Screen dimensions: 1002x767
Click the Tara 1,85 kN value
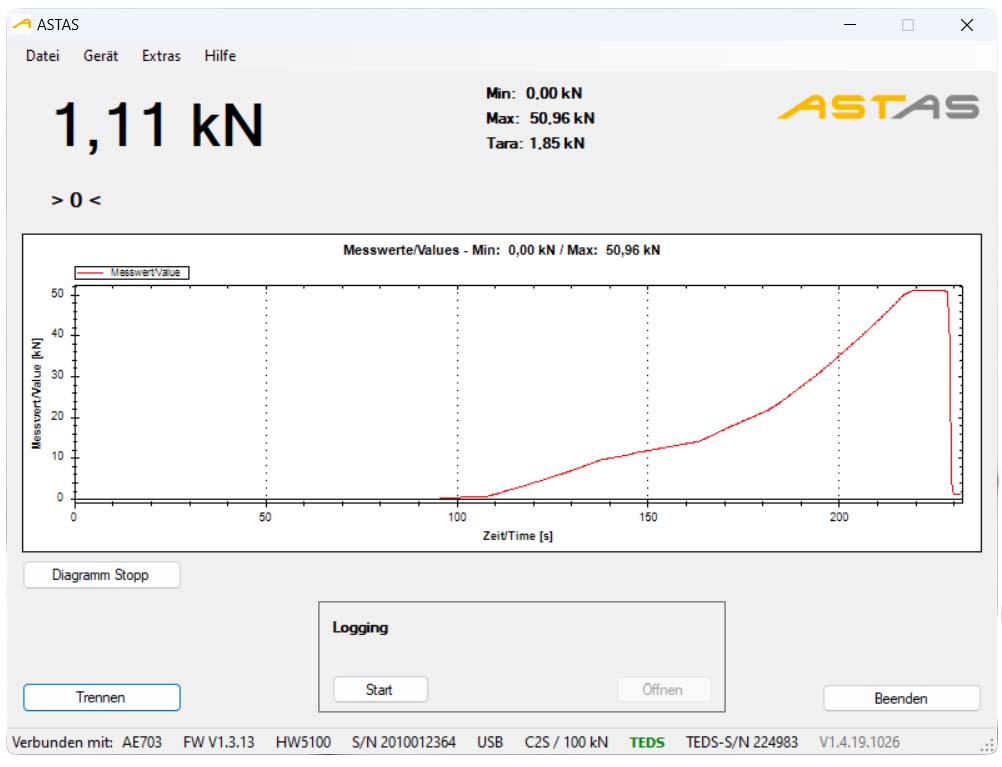tap(535, 143)
